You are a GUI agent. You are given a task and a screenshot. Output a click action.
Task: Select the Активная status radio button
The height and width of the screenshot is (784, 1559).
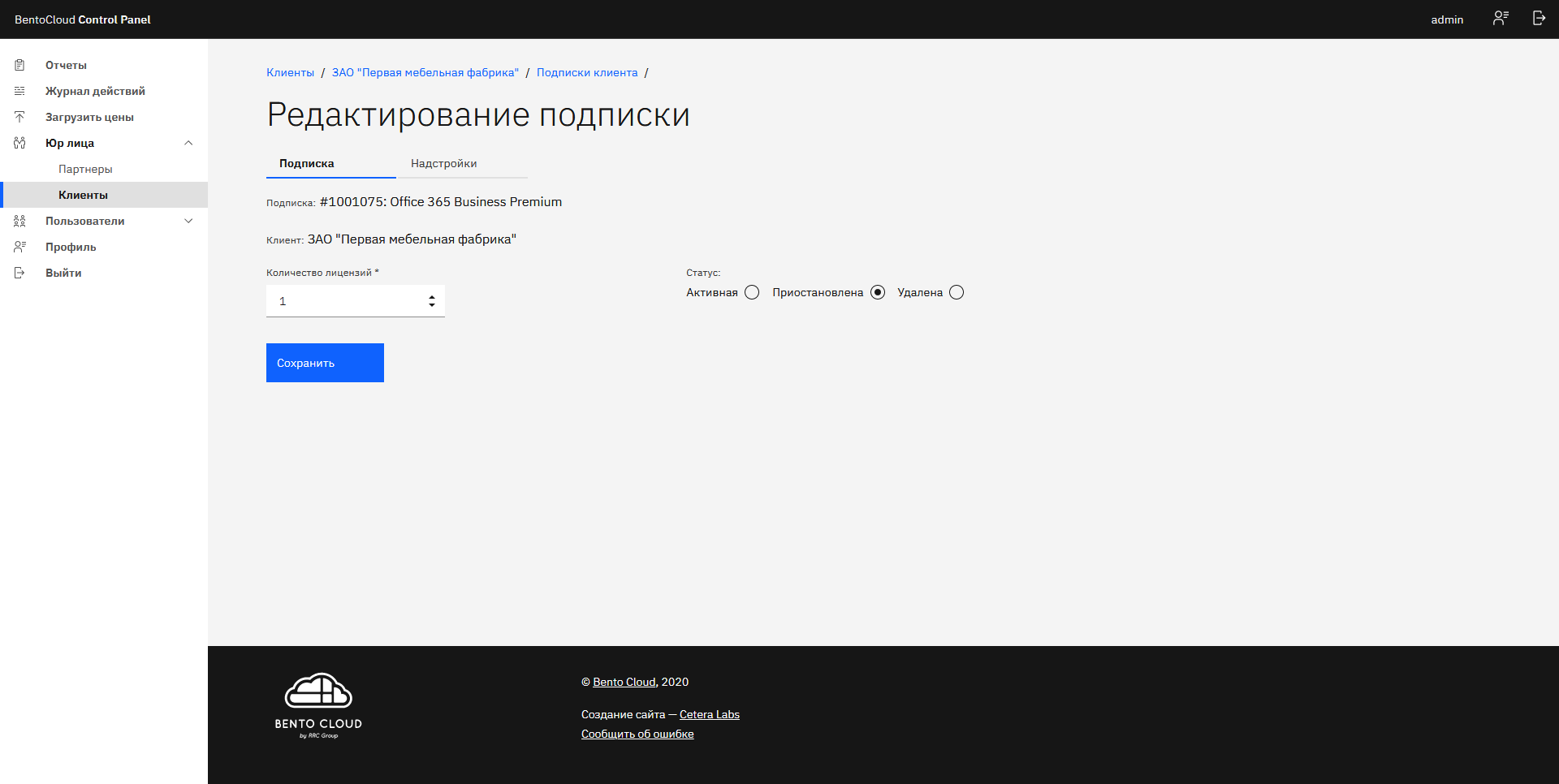pos(752,292)
